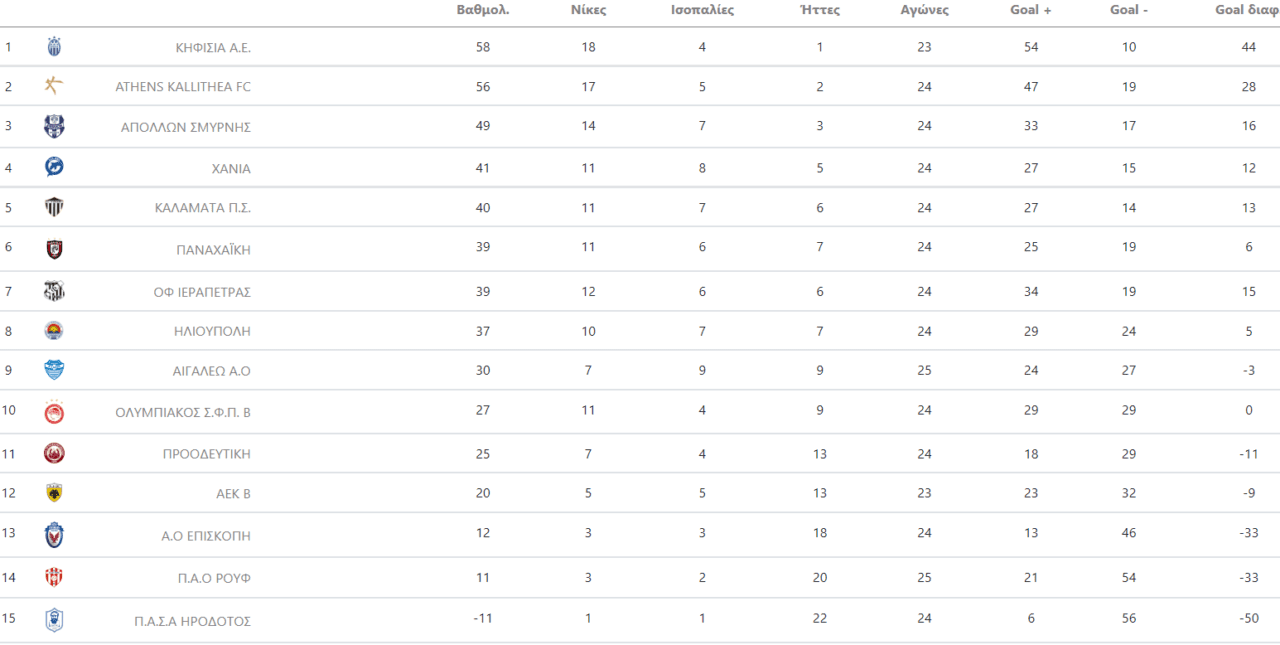
Task: Click the ΟΦ ΙΕΡΑΠΕΤΡΑΣ team crest
Action: click(54, 291)
